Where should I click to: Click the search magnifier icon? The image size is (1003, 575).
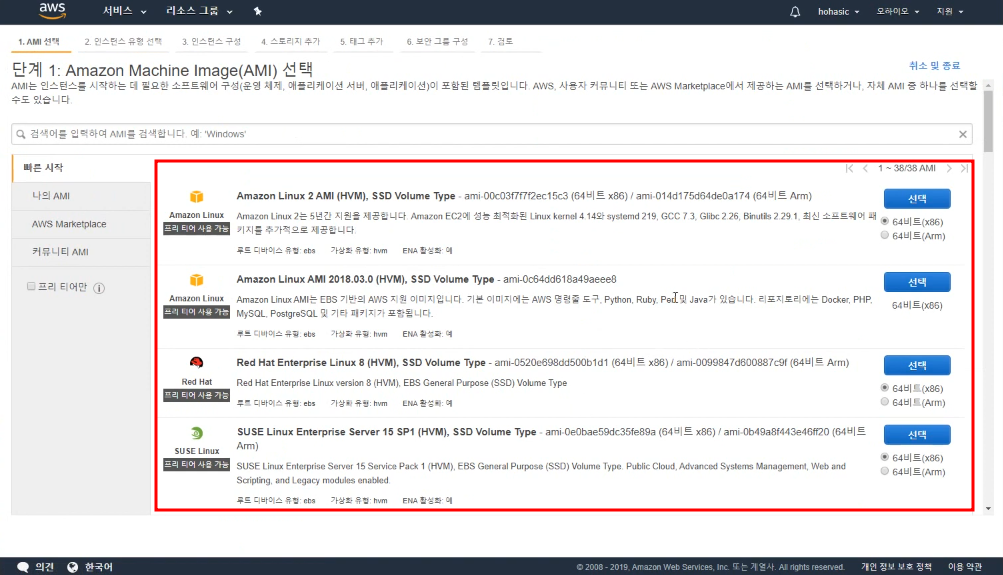(x=21, y=134)
